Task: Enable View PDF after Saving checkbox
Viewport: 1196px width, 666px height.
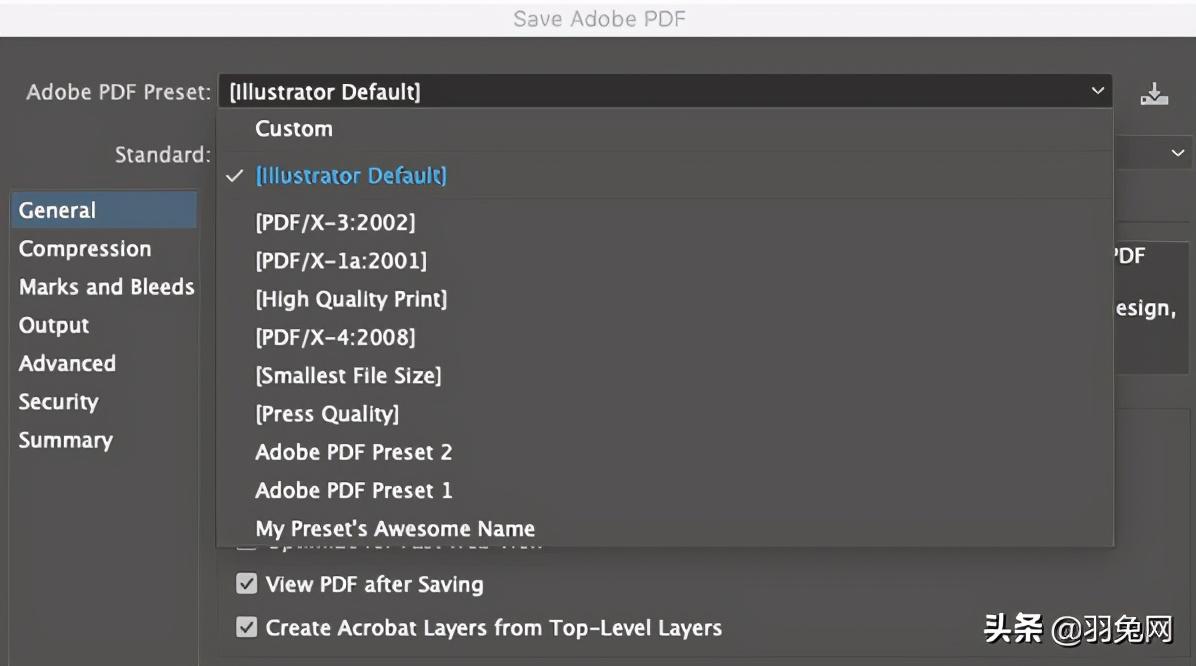Action: (x=246, y=584)
